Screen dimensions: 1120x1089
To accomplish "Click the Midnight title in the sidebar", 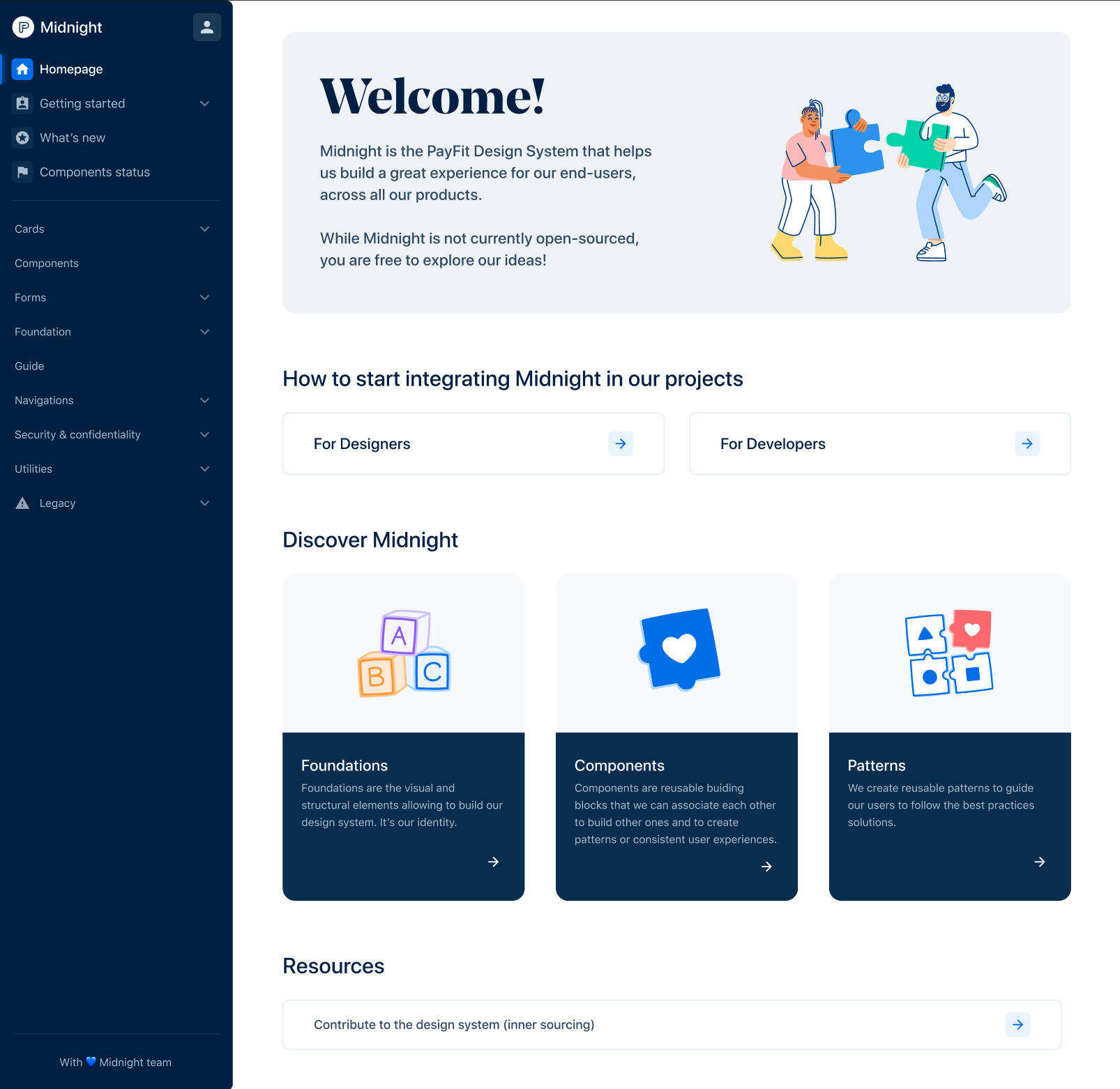I will tap(71, 27).
